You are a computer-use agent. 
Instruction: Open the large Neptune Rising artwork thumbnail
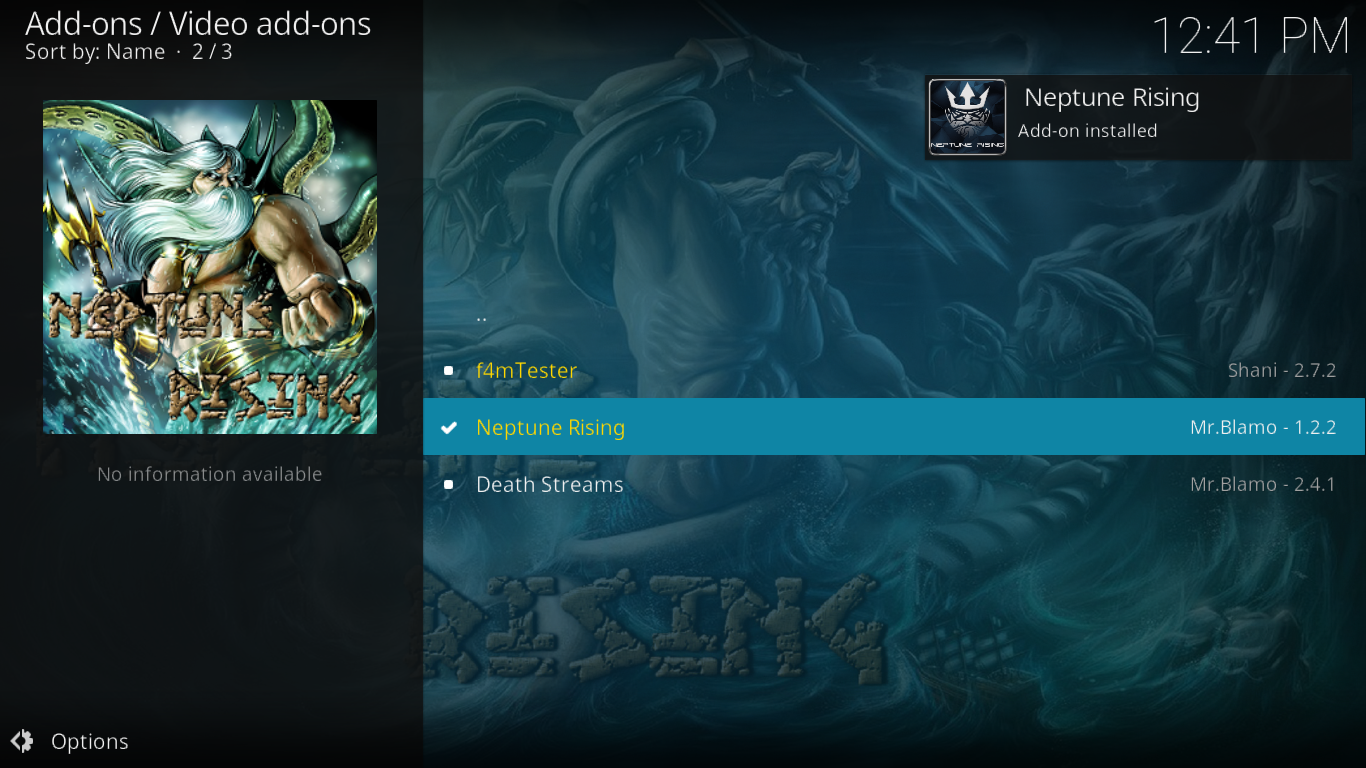(210, 267)
